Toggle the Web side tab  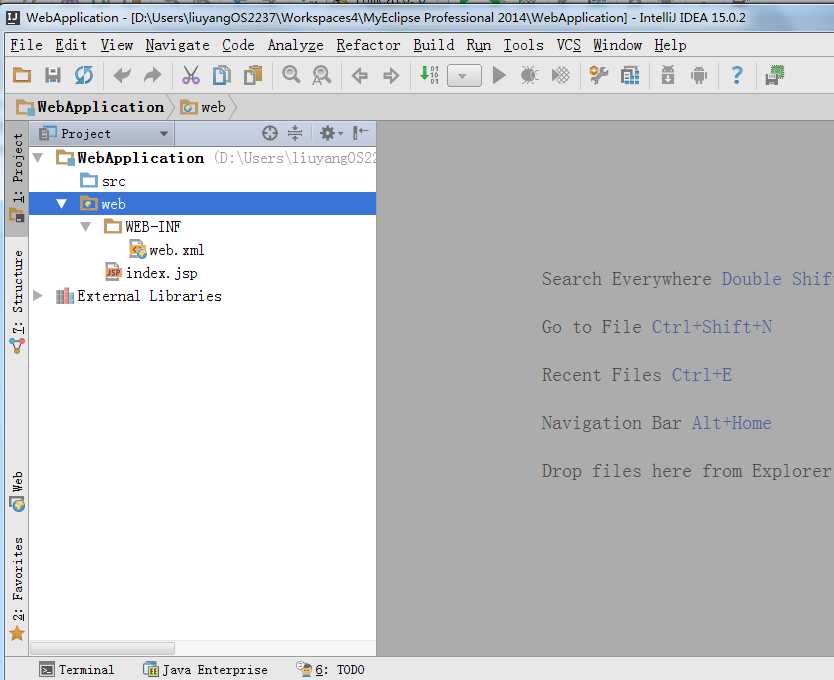coord(18,491)
